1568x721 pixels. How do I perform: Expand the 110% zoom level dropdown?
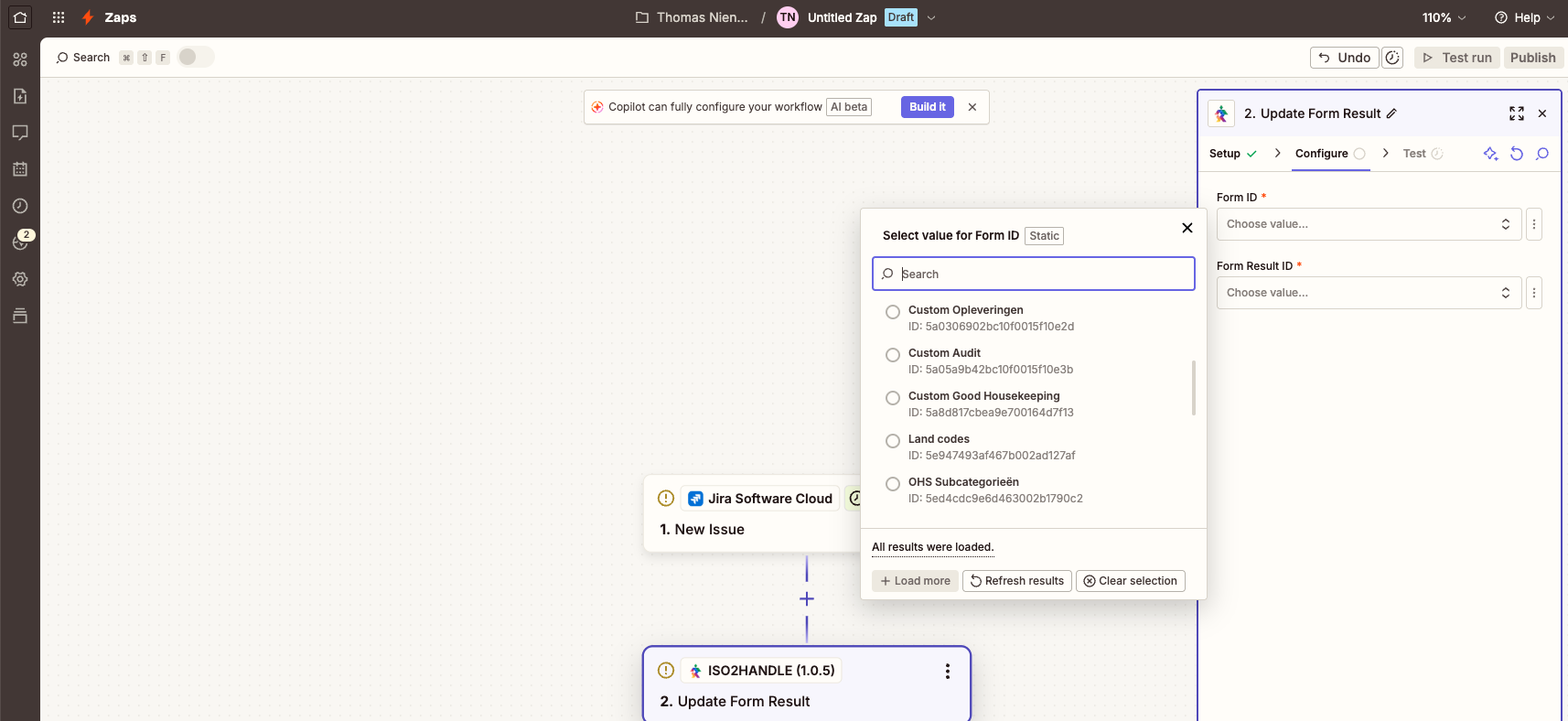(1444, 17)
